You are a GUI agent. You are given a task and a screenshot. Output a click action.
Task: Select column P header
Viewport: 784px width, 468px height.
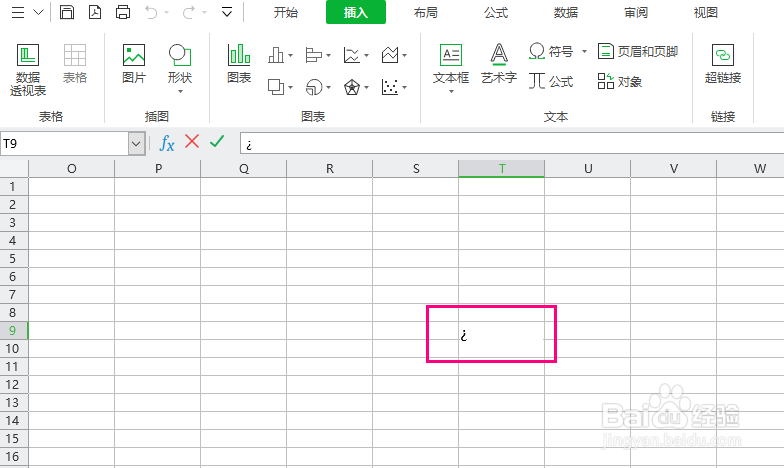[x=158, y=168]
